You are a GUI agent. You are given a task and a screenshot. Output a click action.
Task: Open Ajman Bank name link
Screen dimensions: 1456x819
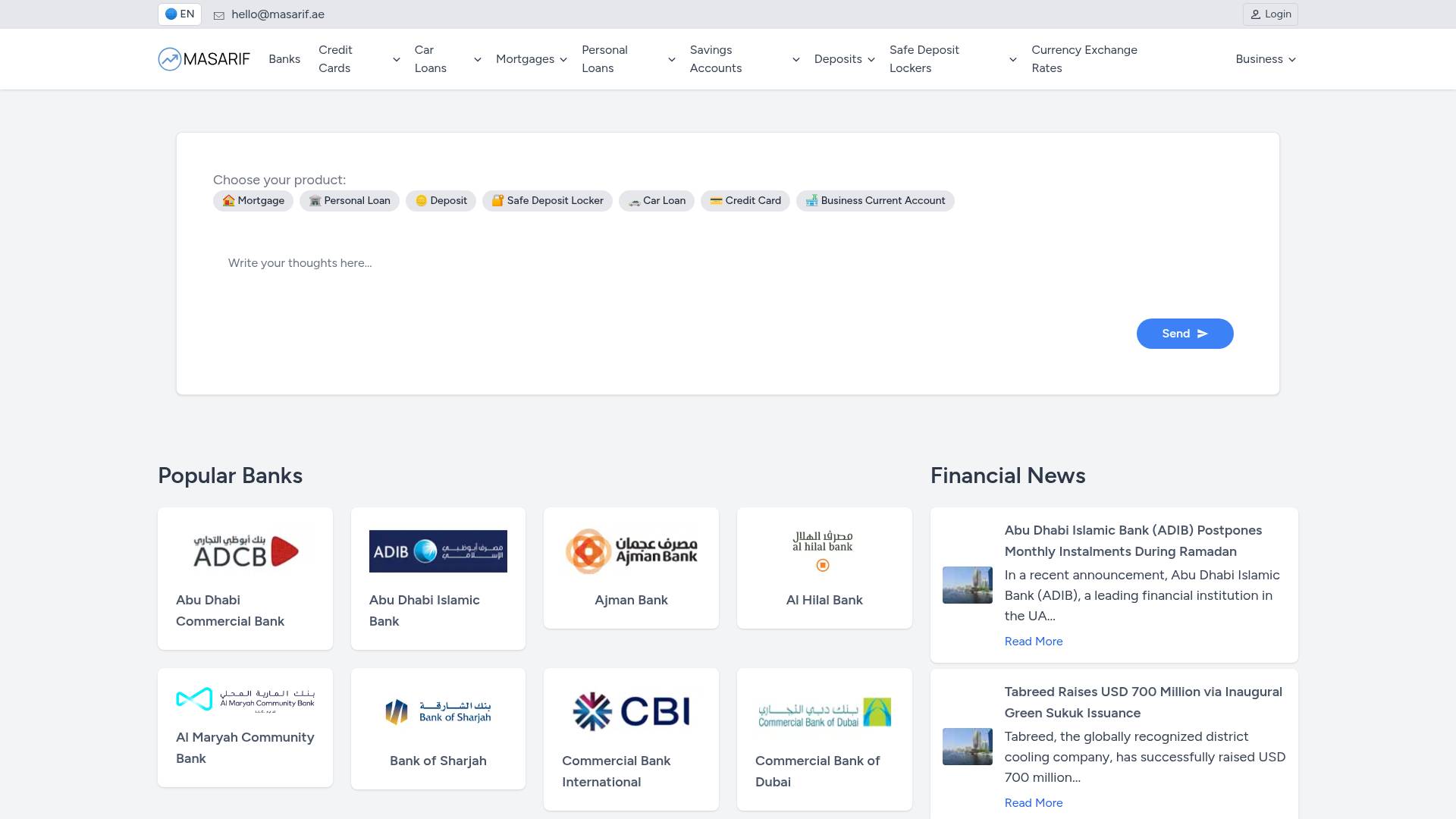tap(631, 600)
